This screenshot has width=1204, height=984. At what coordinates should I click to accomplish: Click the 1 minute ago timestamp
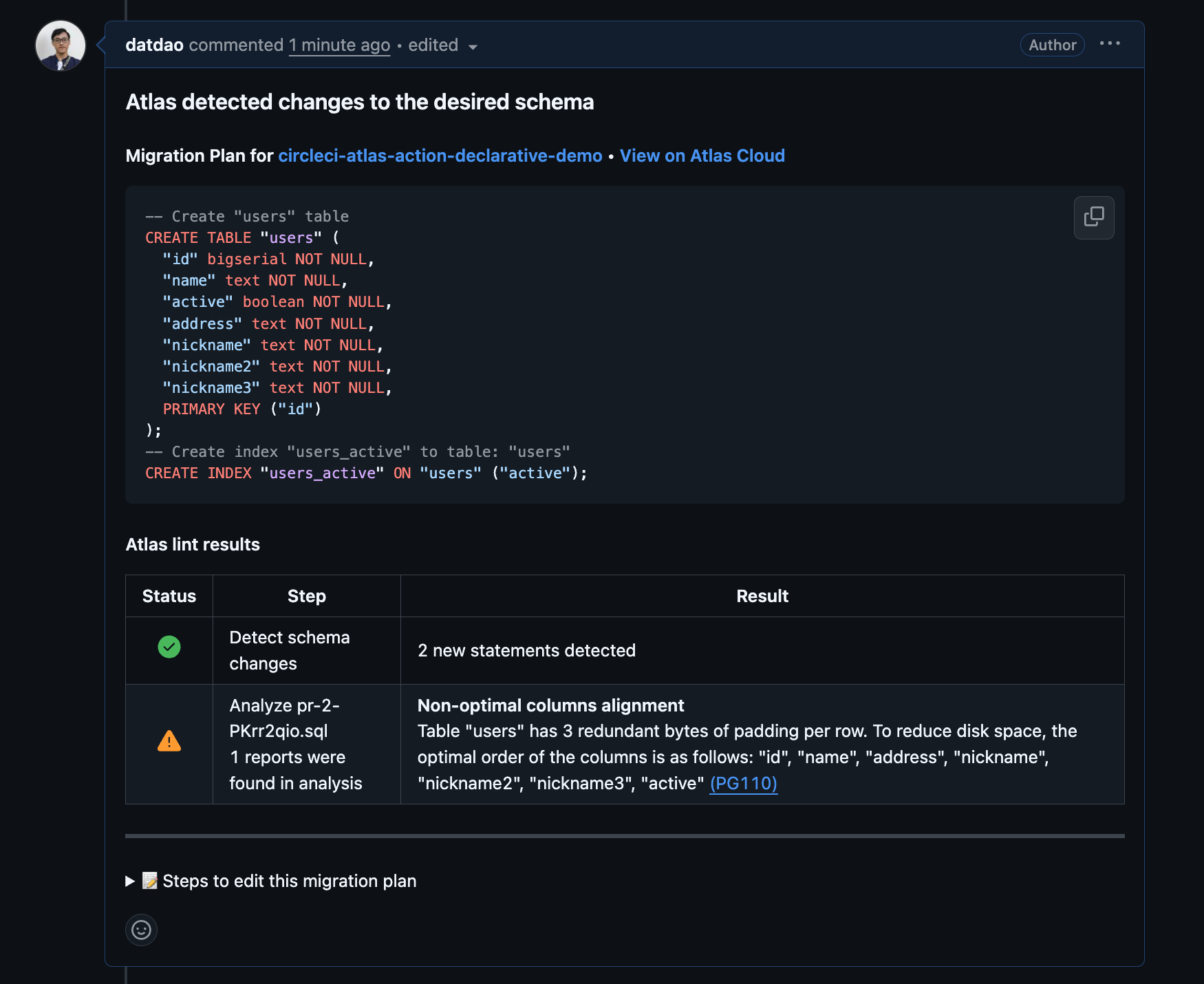339,45
